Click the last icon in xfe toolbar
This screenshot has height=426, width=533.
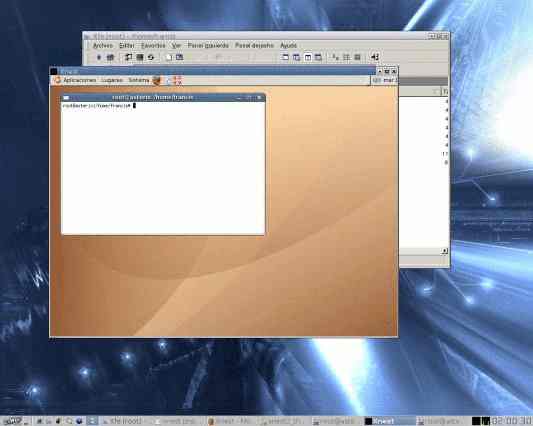(375, 57)
